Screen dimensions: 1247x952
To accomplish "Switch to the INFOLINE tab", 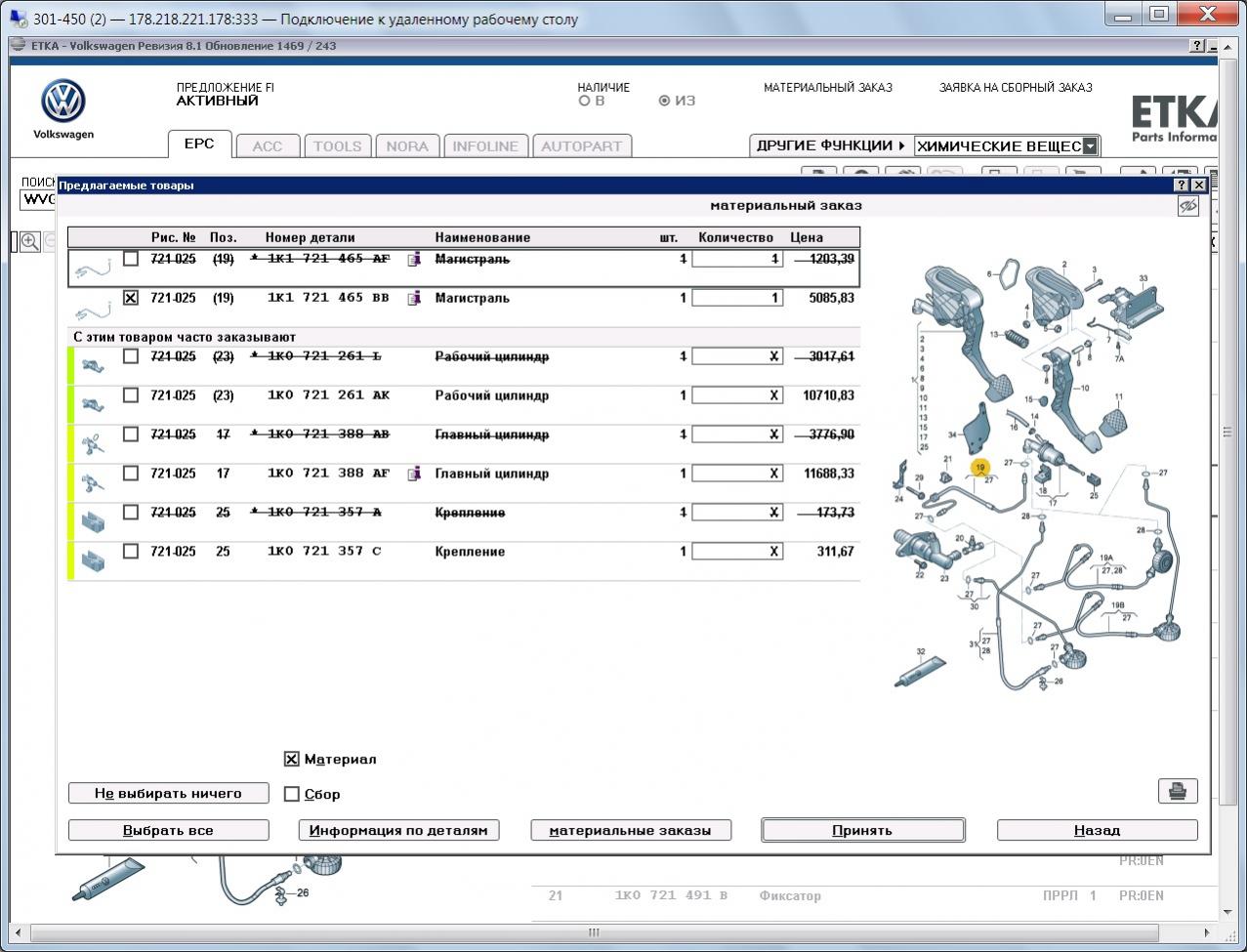I will coord(485,145).
